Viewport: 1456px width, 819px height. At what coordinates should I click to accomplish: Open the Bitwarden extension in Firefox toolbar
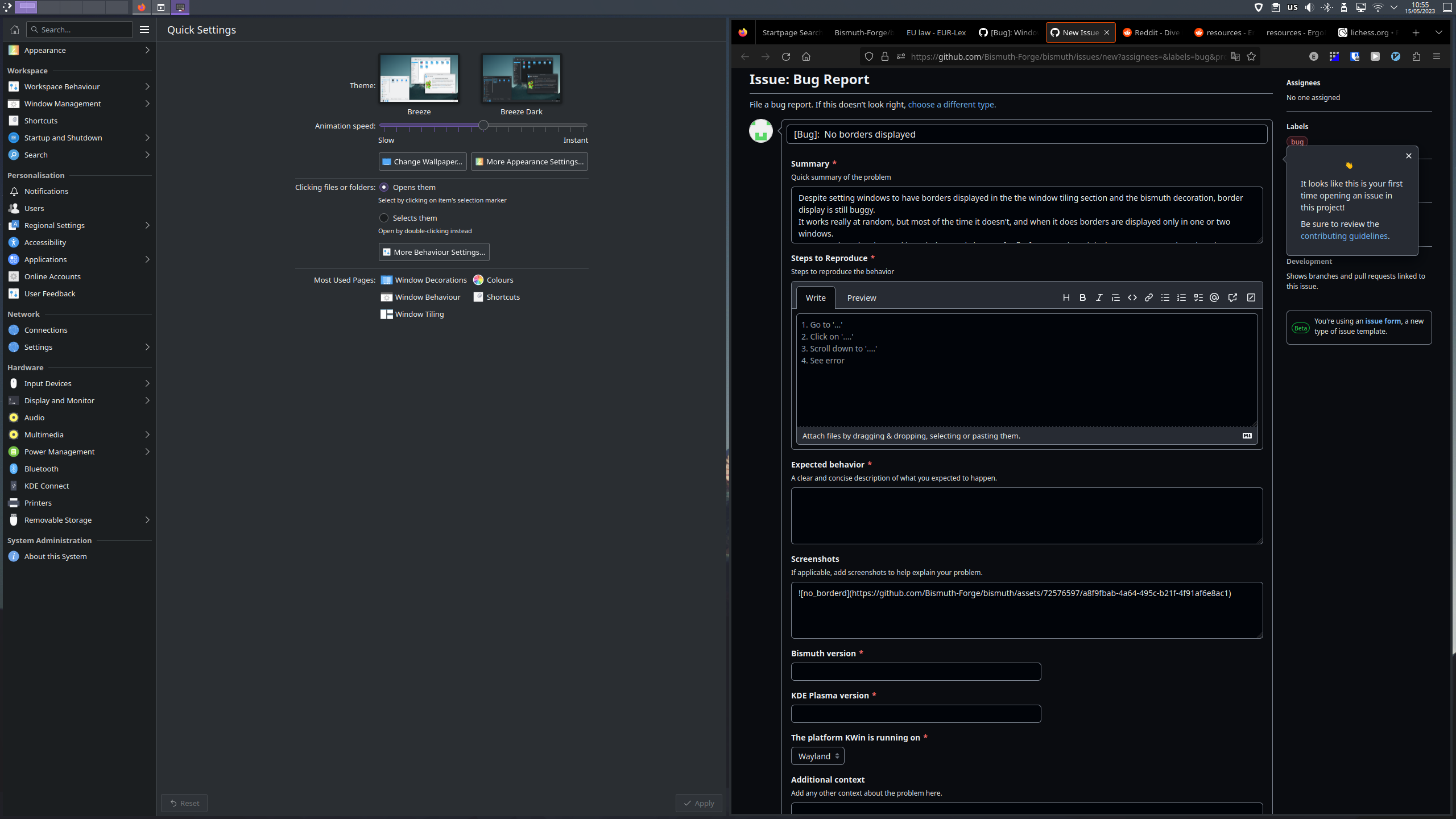coord(1355,56)
